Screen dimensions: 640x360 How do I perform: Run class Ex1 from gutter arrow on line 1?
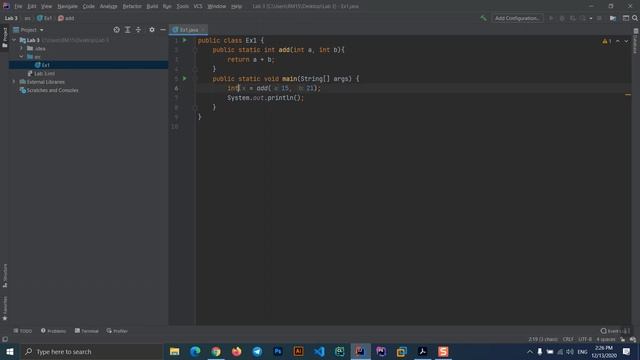click(x=184, y=40)
